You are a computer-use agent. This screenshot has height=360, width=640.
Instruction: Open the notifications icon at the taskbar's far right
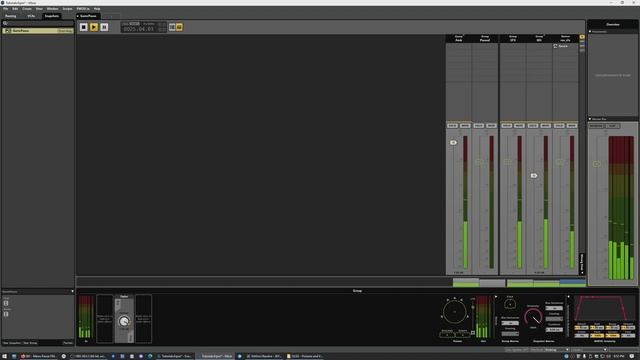(x=632, y=356)
